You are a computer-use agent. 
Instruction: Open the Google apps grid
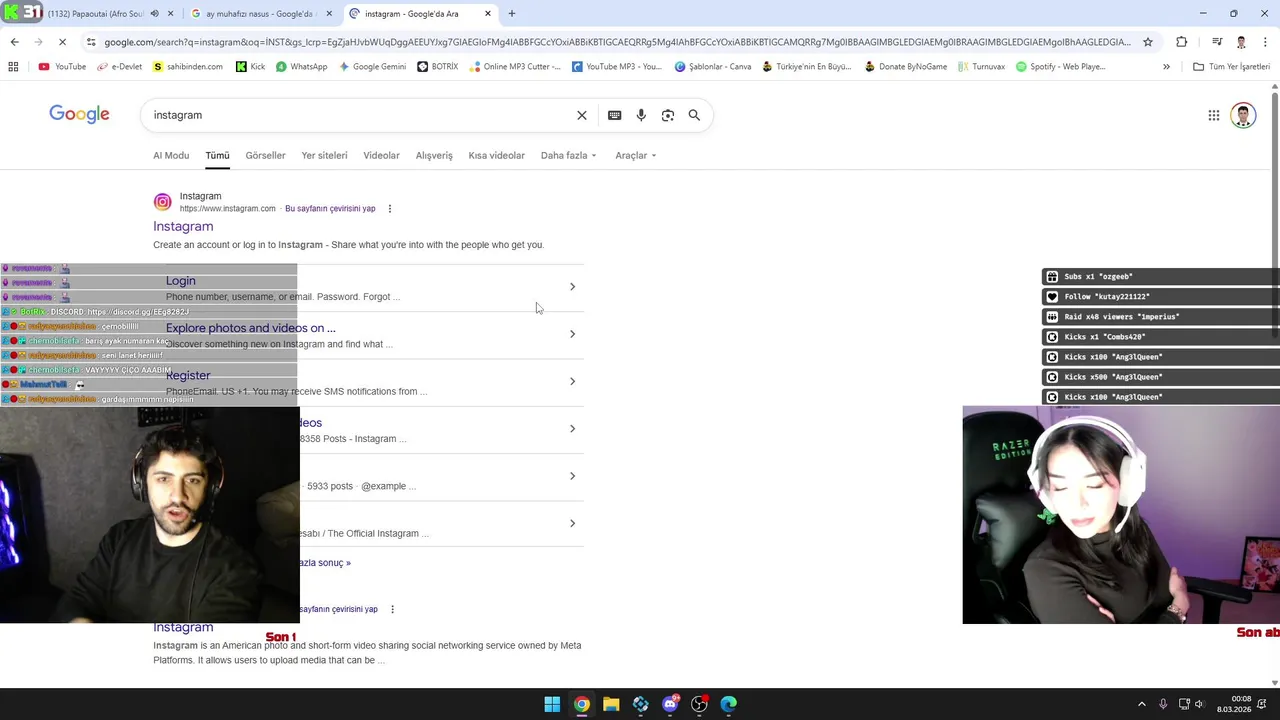pos(1214,115)
